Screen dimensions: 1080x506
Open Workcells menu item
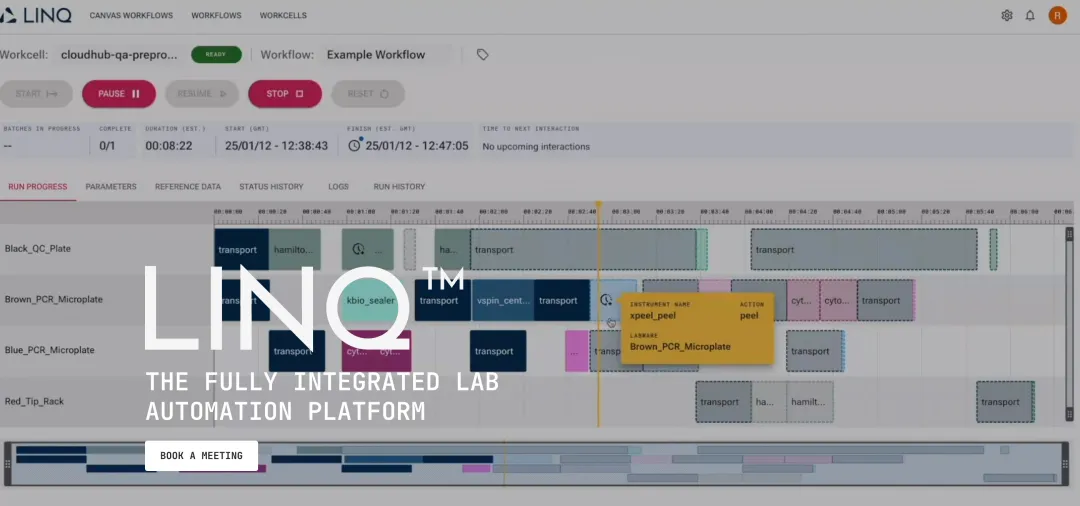(283, 15)
